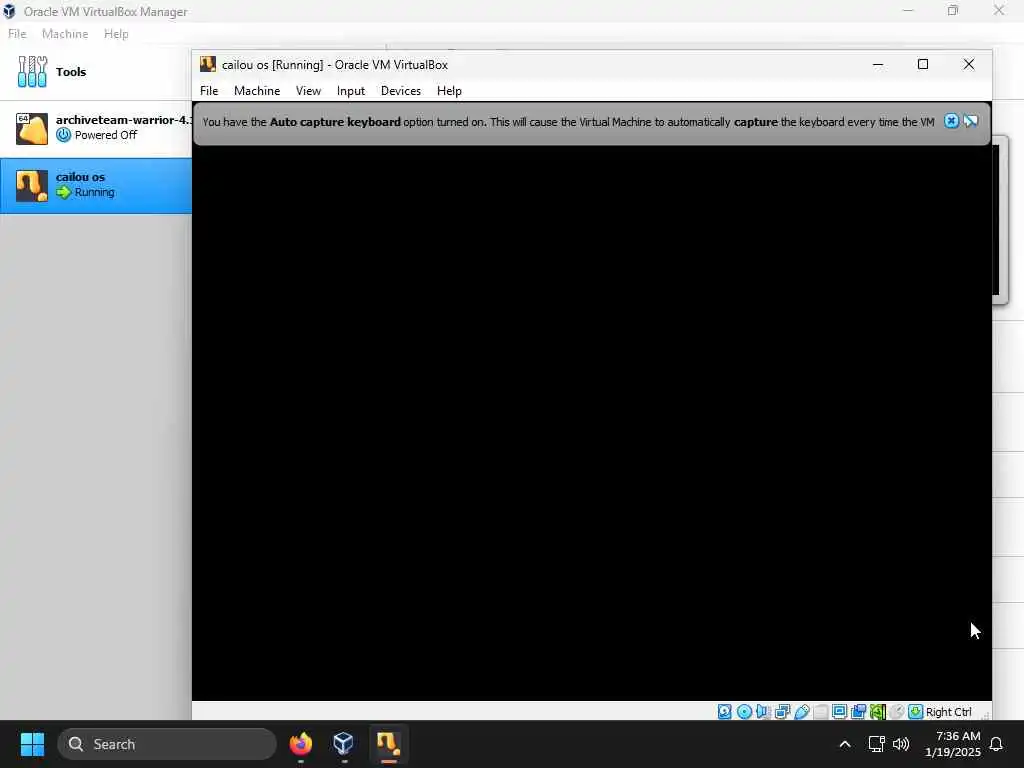Click the green CPU/recording indicator icon

(878, 712)
